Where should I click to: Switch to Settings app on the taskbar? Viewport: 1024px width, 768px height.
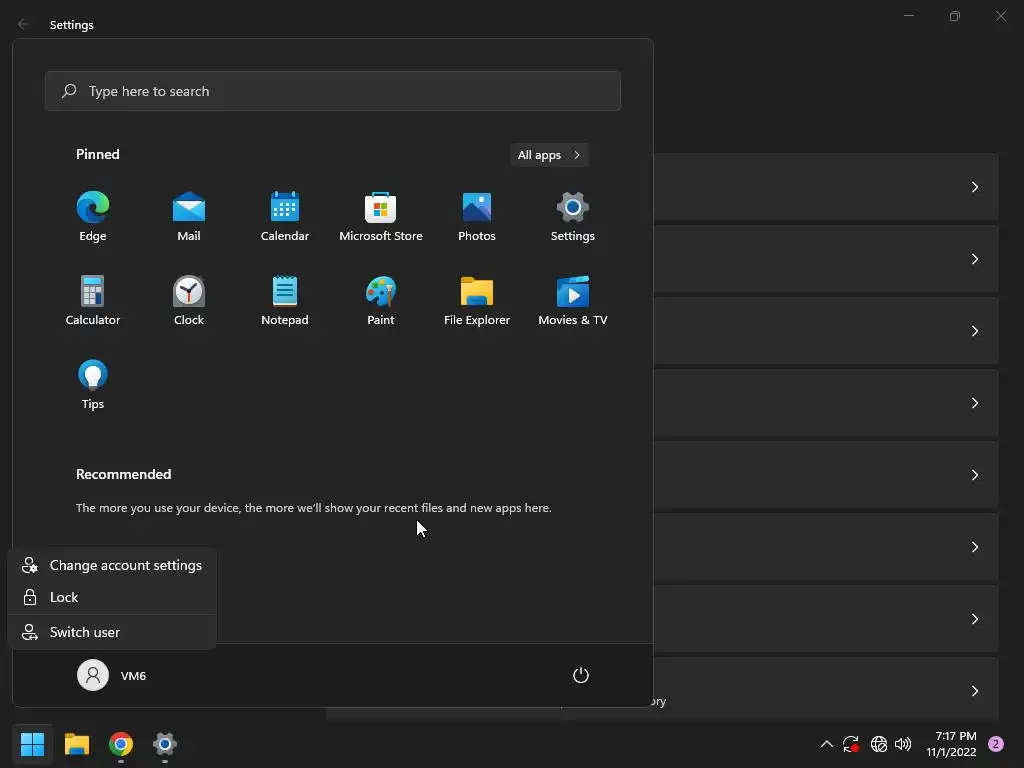click(165, 744)
